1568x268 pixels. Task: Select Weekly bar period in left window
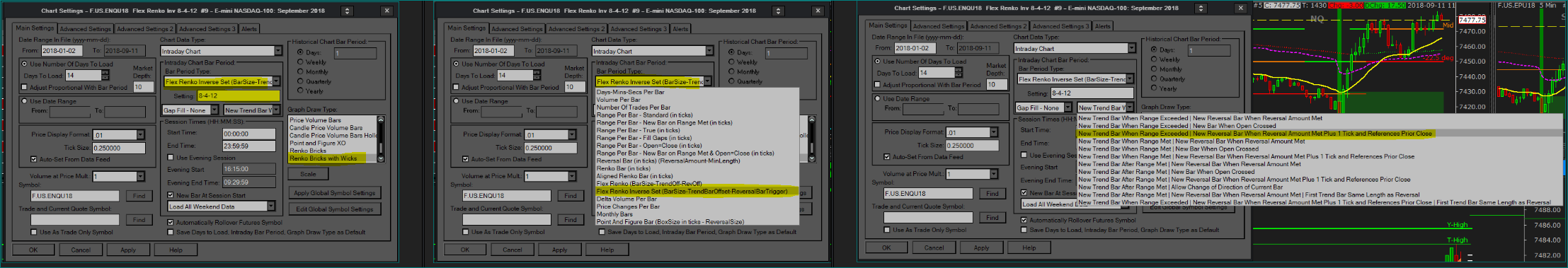[300, 62]
